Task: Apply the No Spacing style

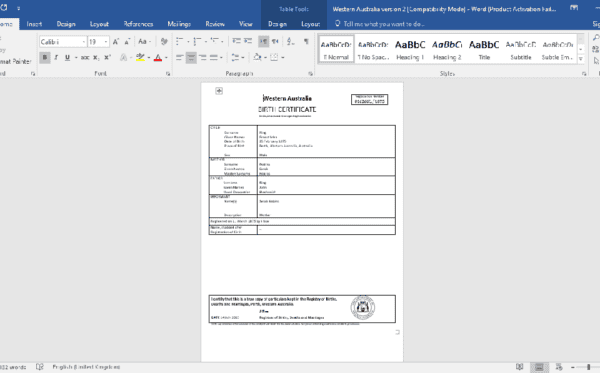Action: click(373, 50)
